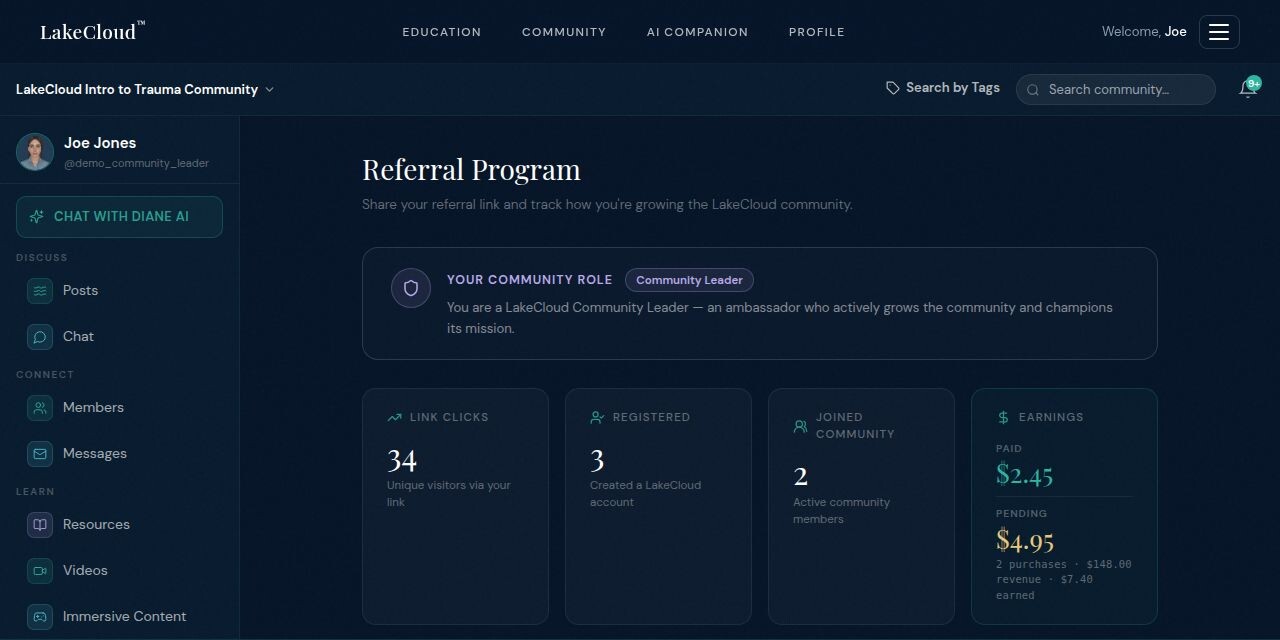This screenshot has width=1280, height=640.
Task: Click the trend arrow icon on Link Clicks
Action: pos(394,418)
